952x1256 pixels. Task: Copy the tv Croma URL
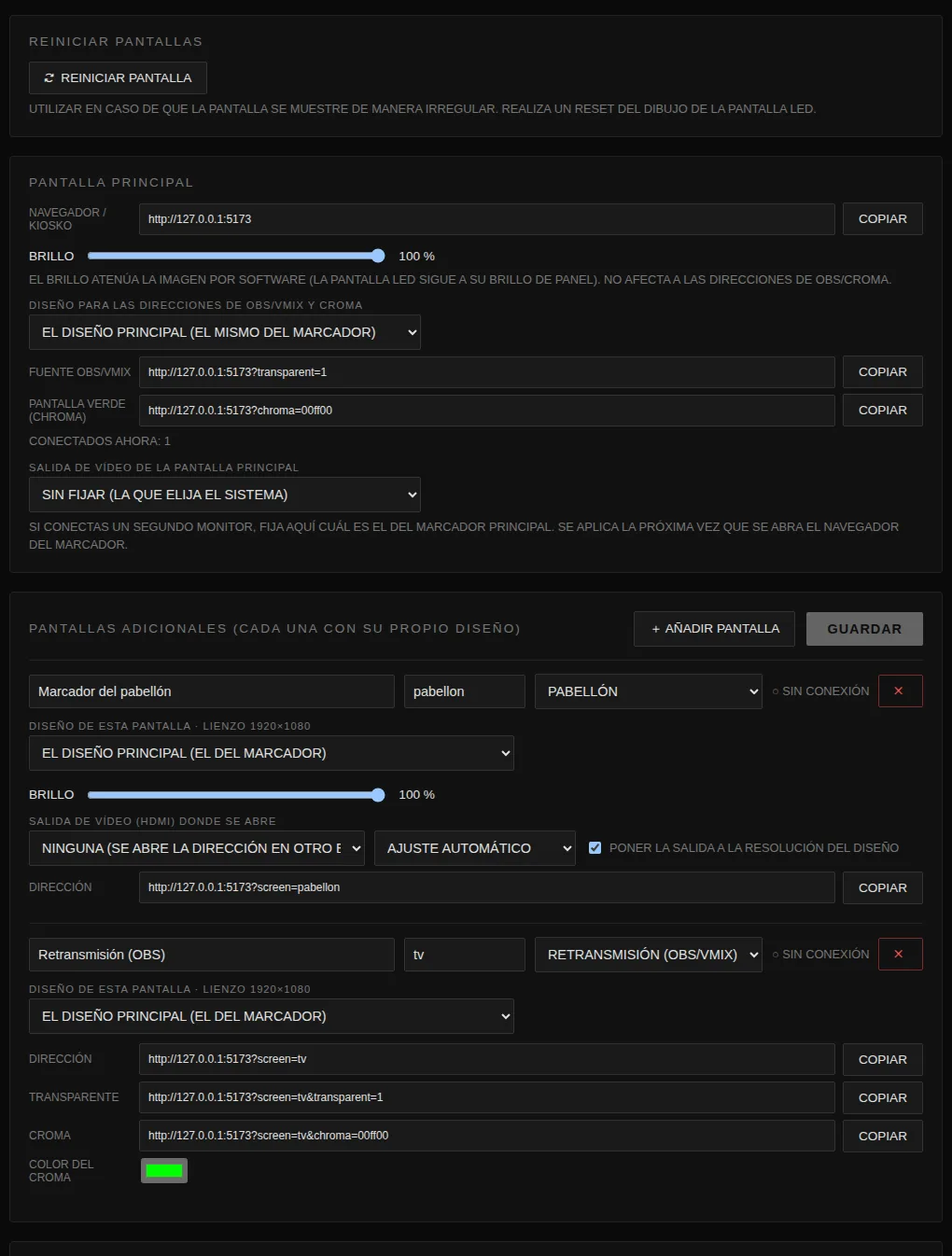(x=882, y=1137)
